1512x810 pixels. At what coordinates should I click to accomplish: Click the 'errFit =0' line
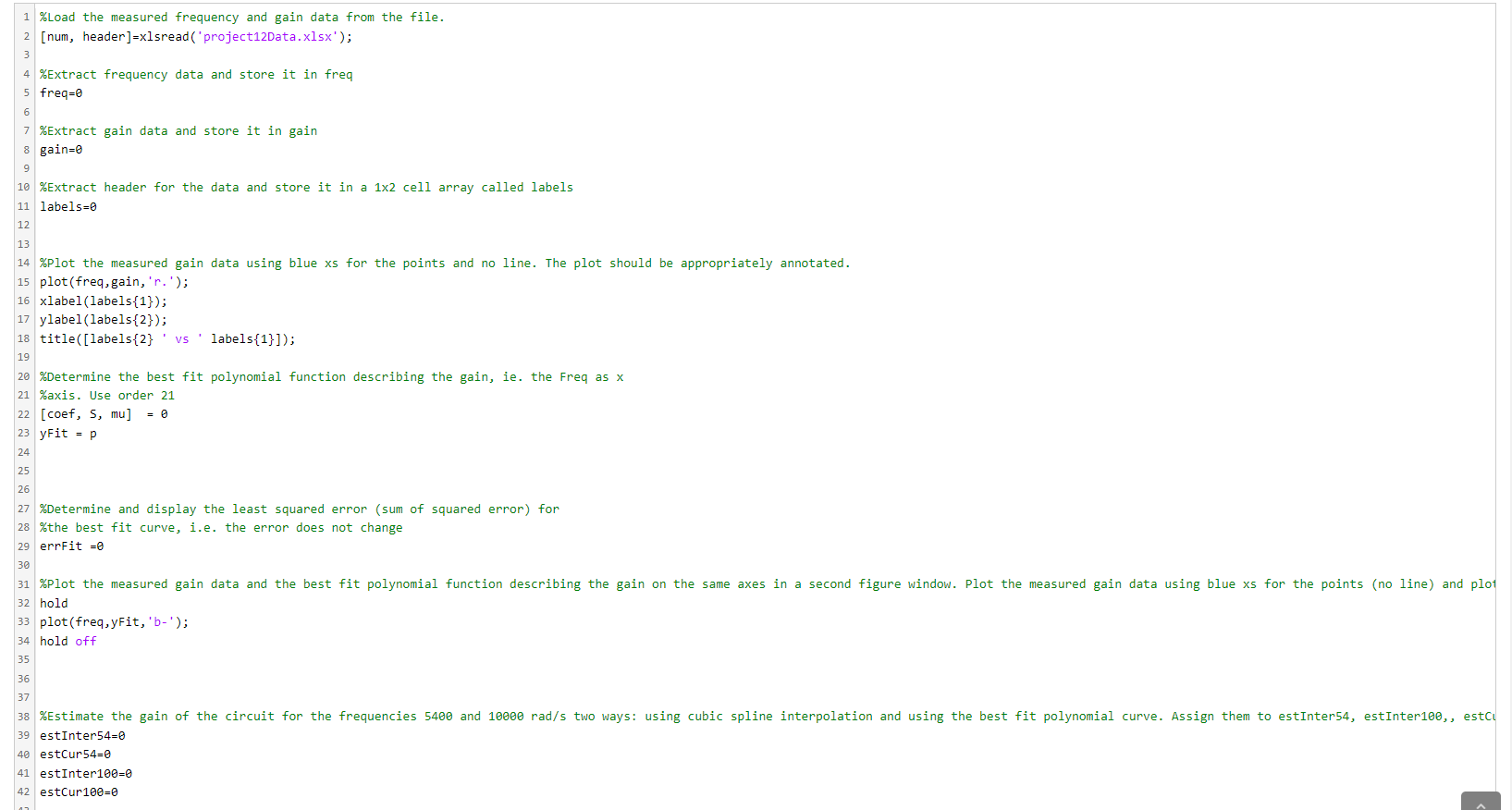coord(72,546)
